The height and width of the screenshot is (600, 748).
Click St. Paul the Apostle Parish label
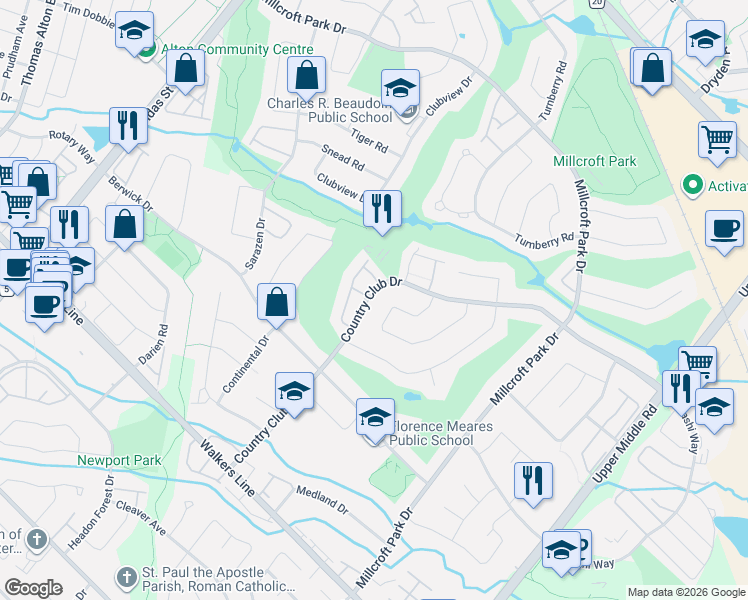218,579
